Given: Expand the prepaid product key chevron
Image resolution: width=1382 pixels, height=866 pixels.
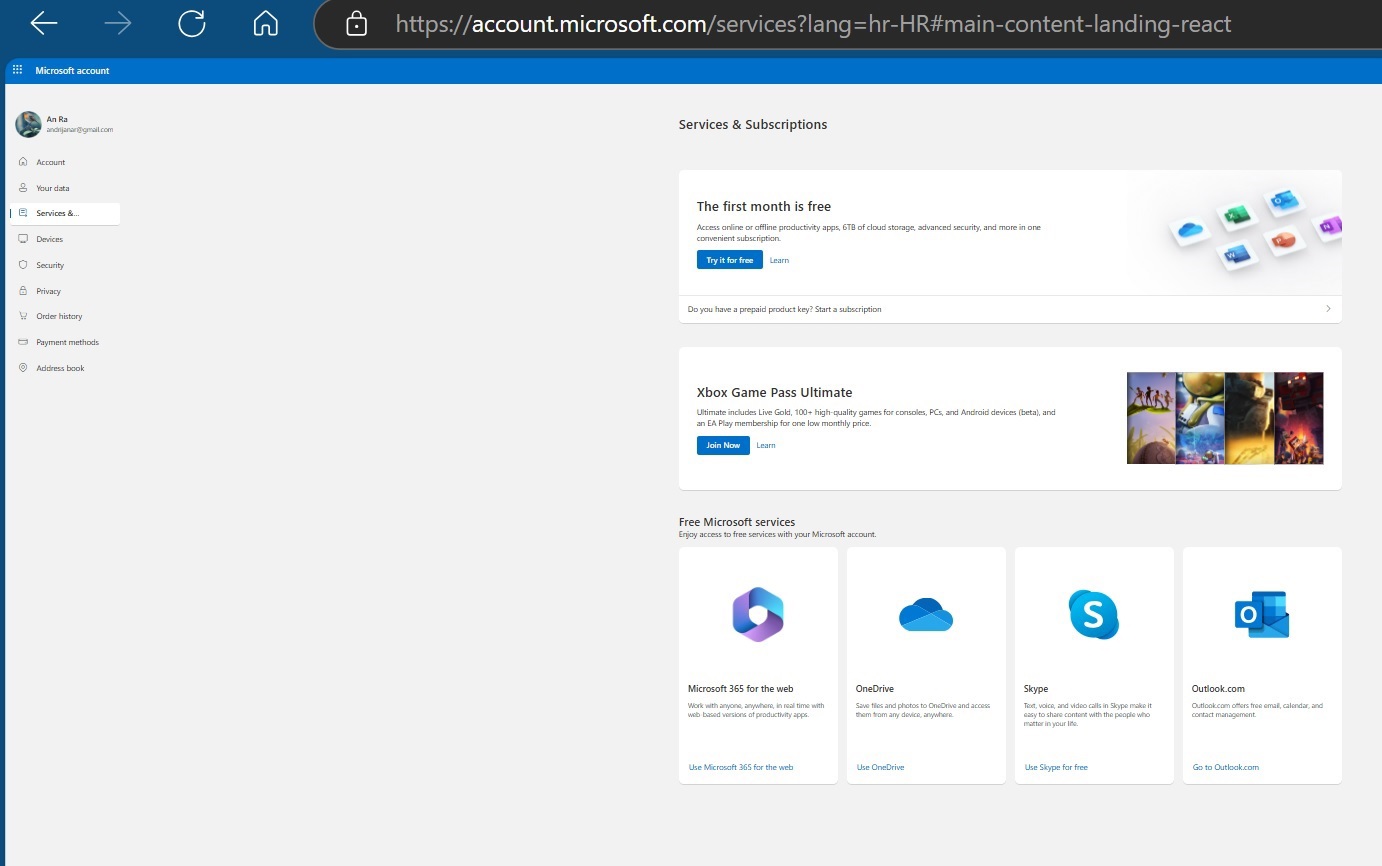Looking at the screenshot, I should click(1328, 309).
